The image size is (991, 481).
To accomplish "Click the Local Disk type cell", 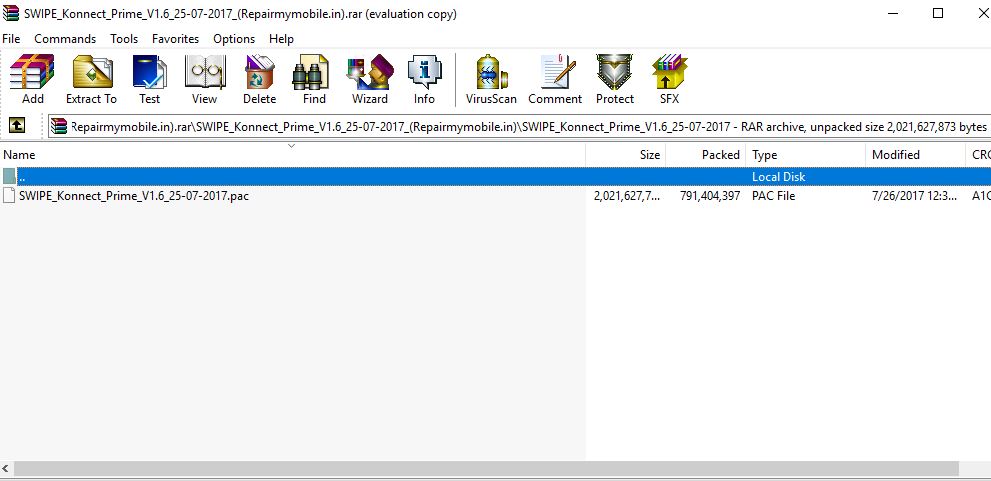I will (779, 177).
